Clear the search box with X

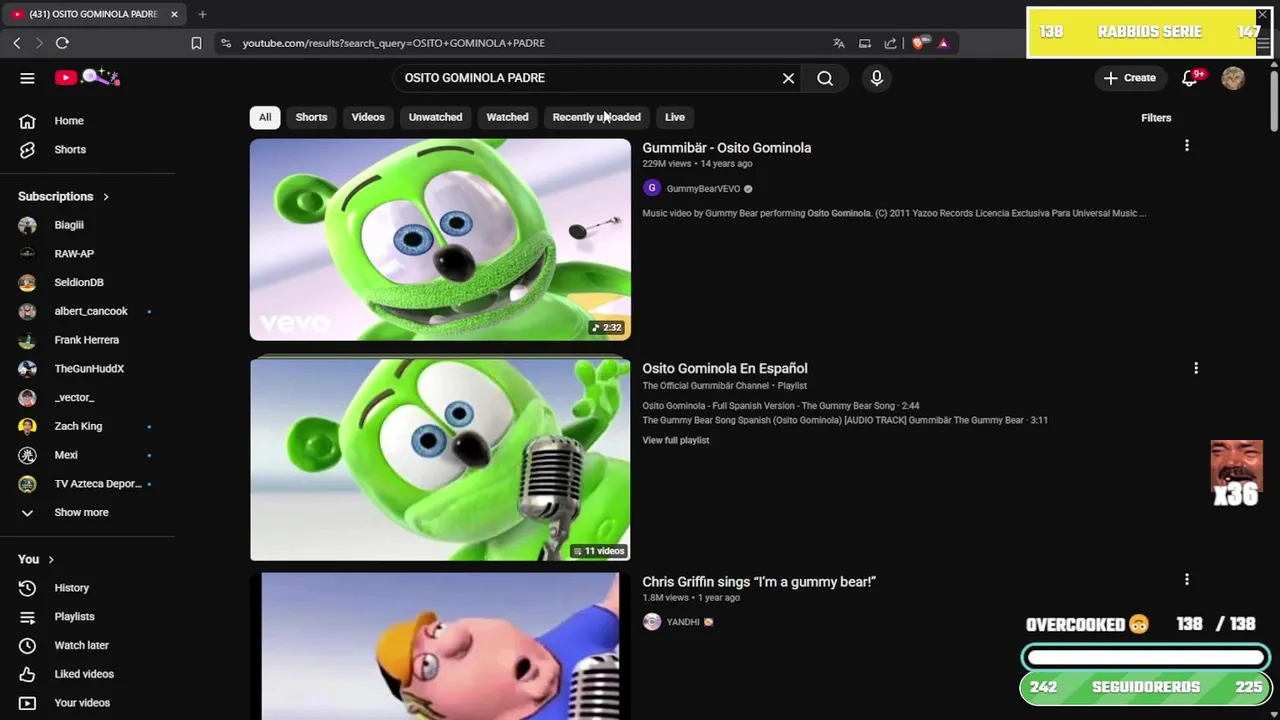[788, 78]
